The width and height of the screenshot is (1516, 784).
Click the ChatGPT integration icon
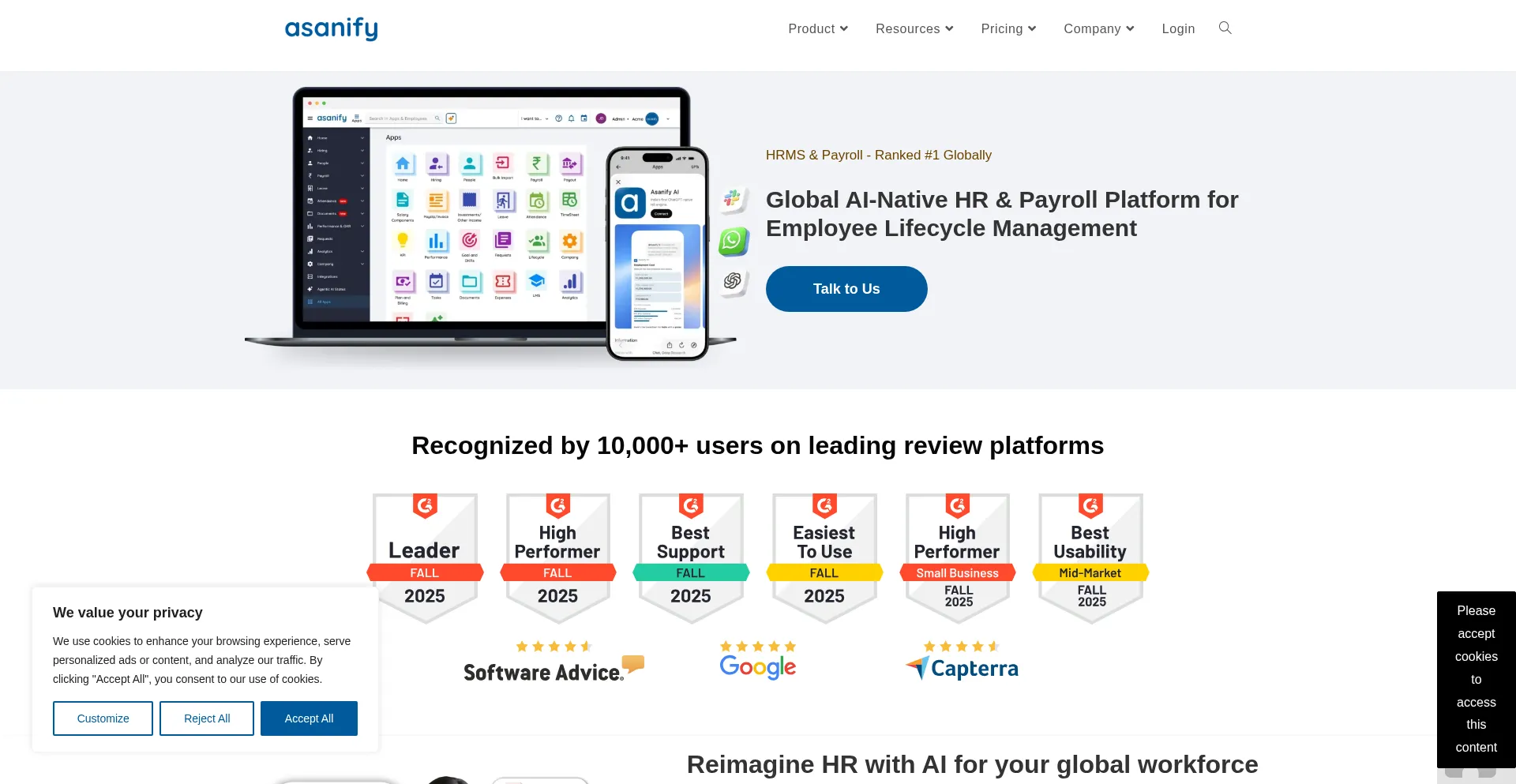point(734,282)
